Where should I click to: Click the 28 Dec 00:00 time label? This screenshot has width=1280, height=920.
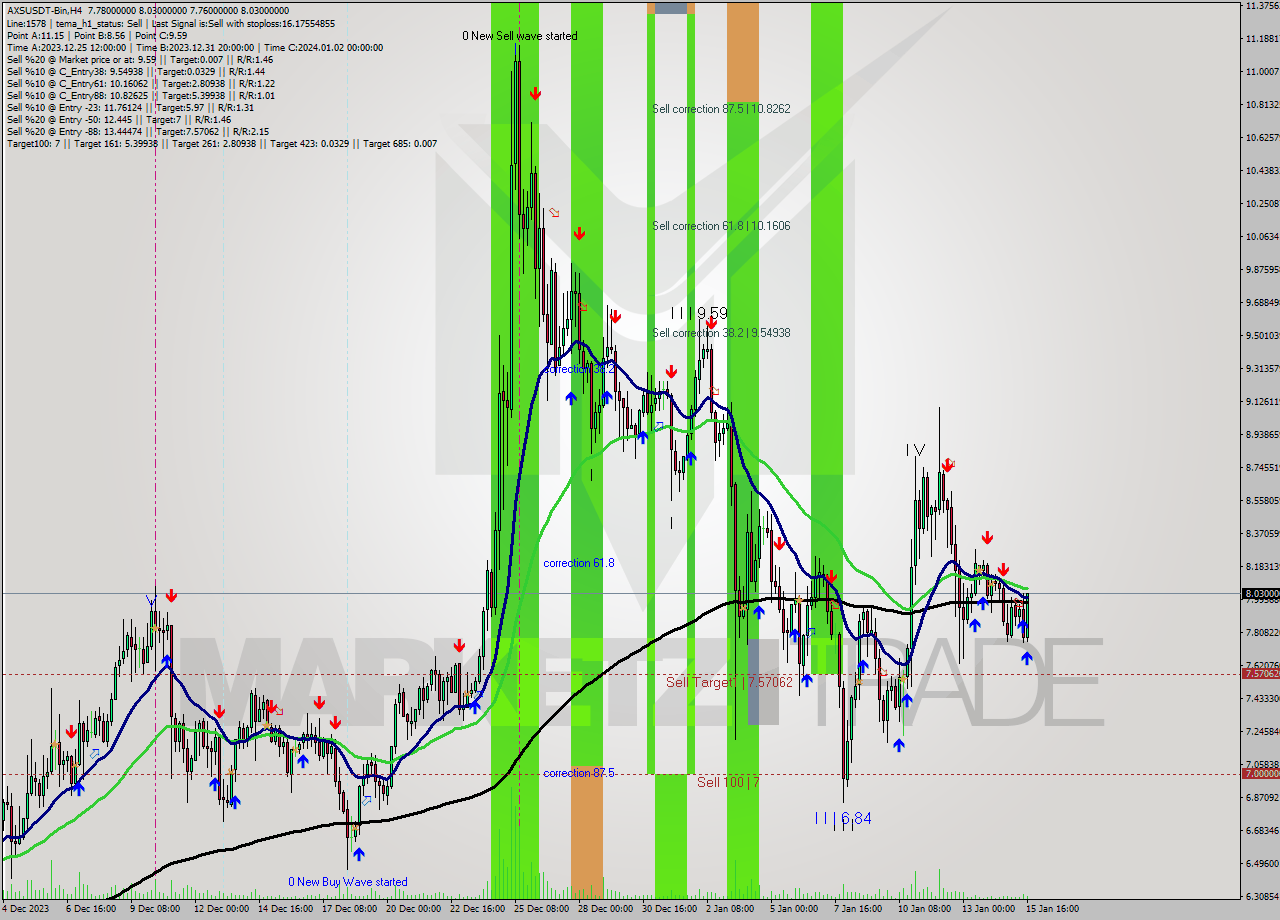(606, 909)
